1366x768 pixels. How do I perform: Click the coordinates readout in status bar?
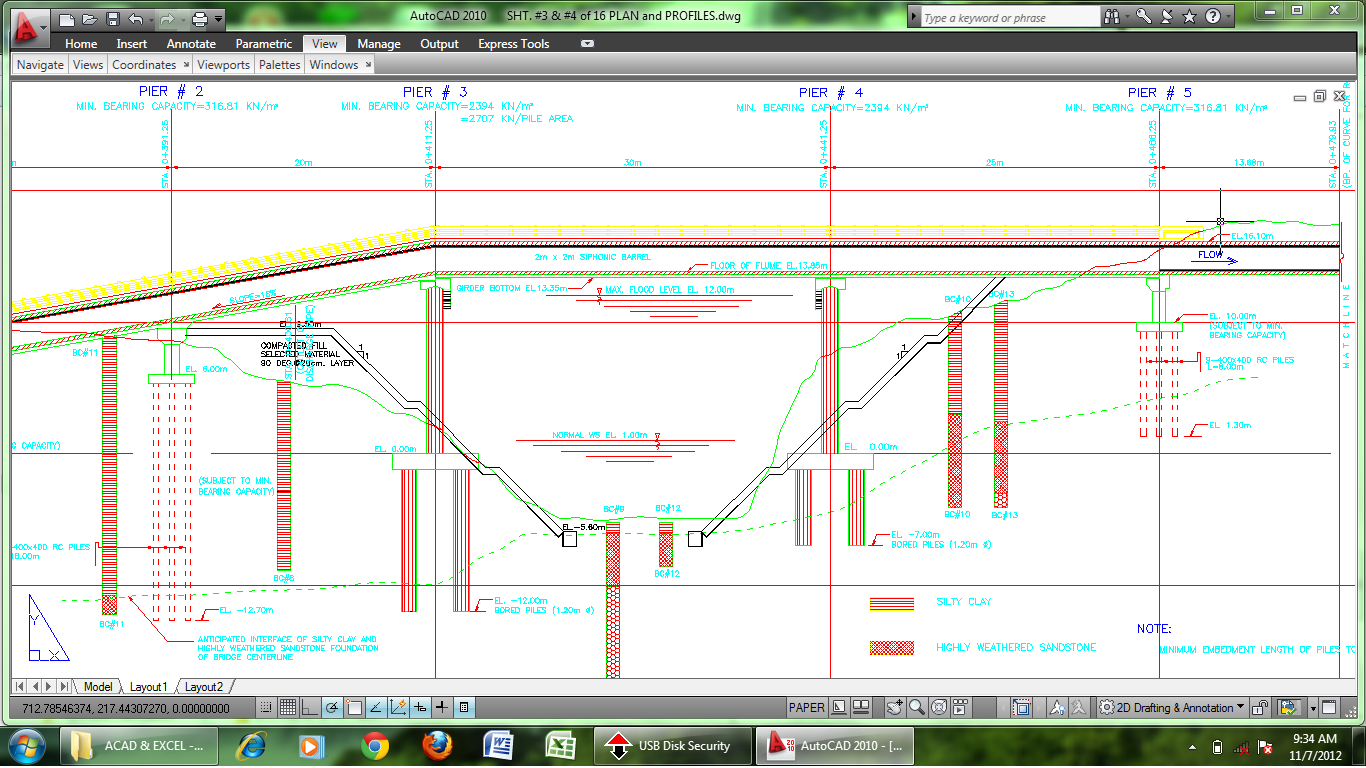click(126, 708)
